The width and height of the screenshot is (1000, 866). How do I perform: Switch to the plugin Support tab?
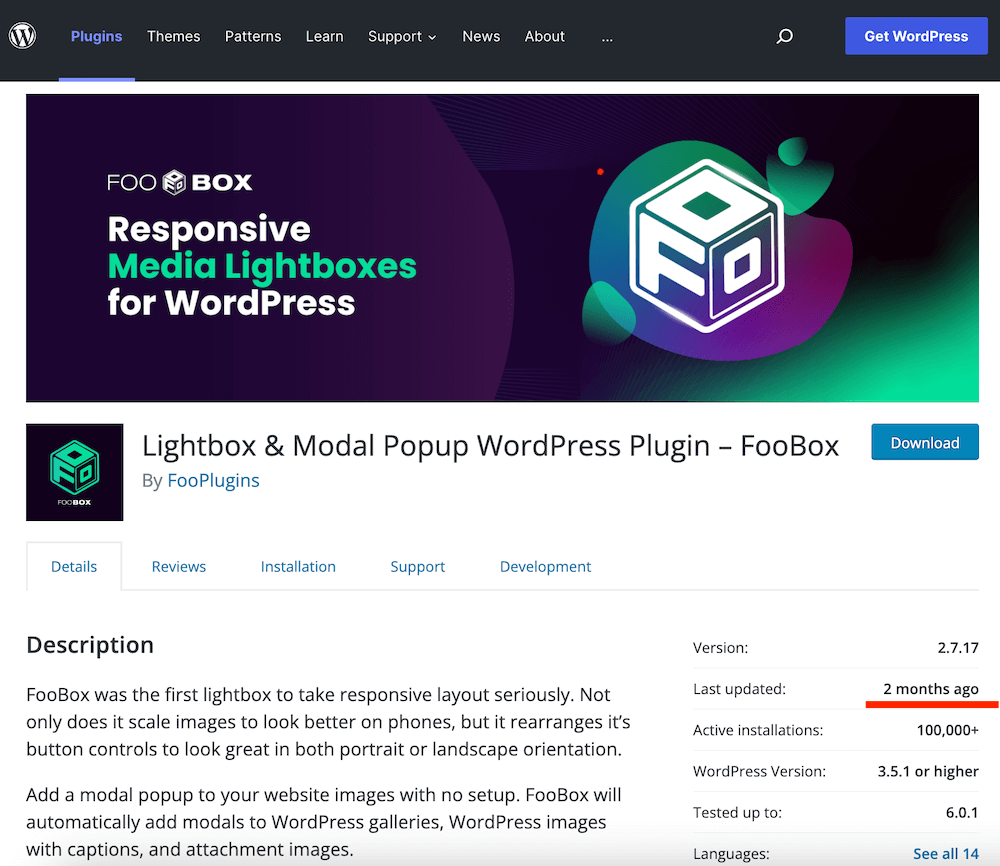(x=418, y=566)
